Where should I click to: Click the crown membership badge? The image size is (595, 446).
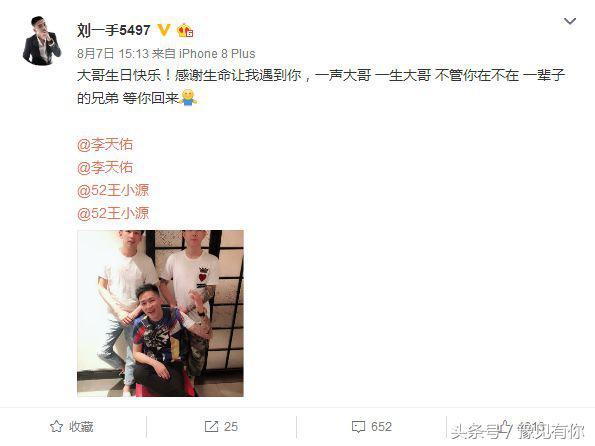185,30
